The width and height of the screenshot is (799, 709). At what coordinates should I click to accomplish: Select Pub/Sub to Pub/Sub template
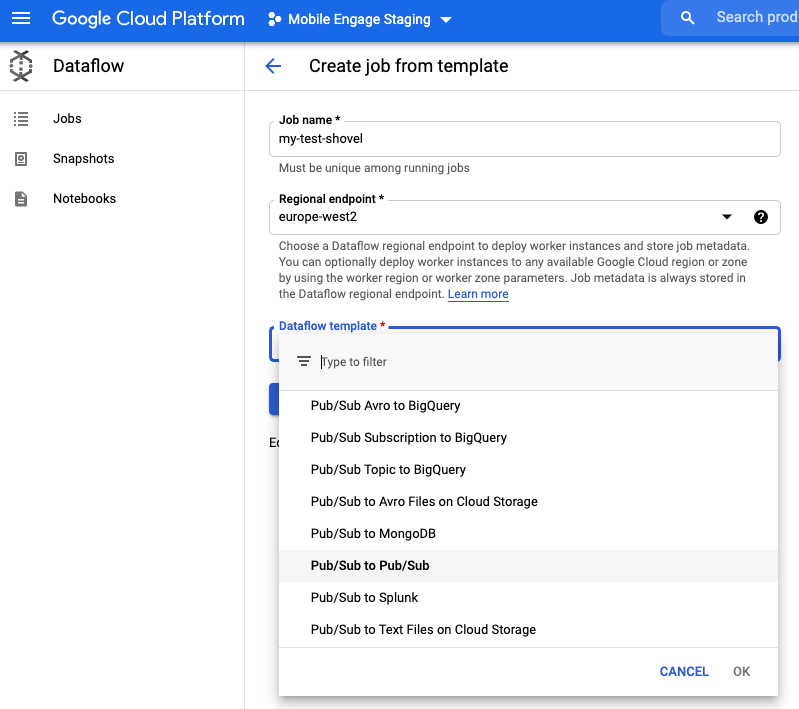370,566
